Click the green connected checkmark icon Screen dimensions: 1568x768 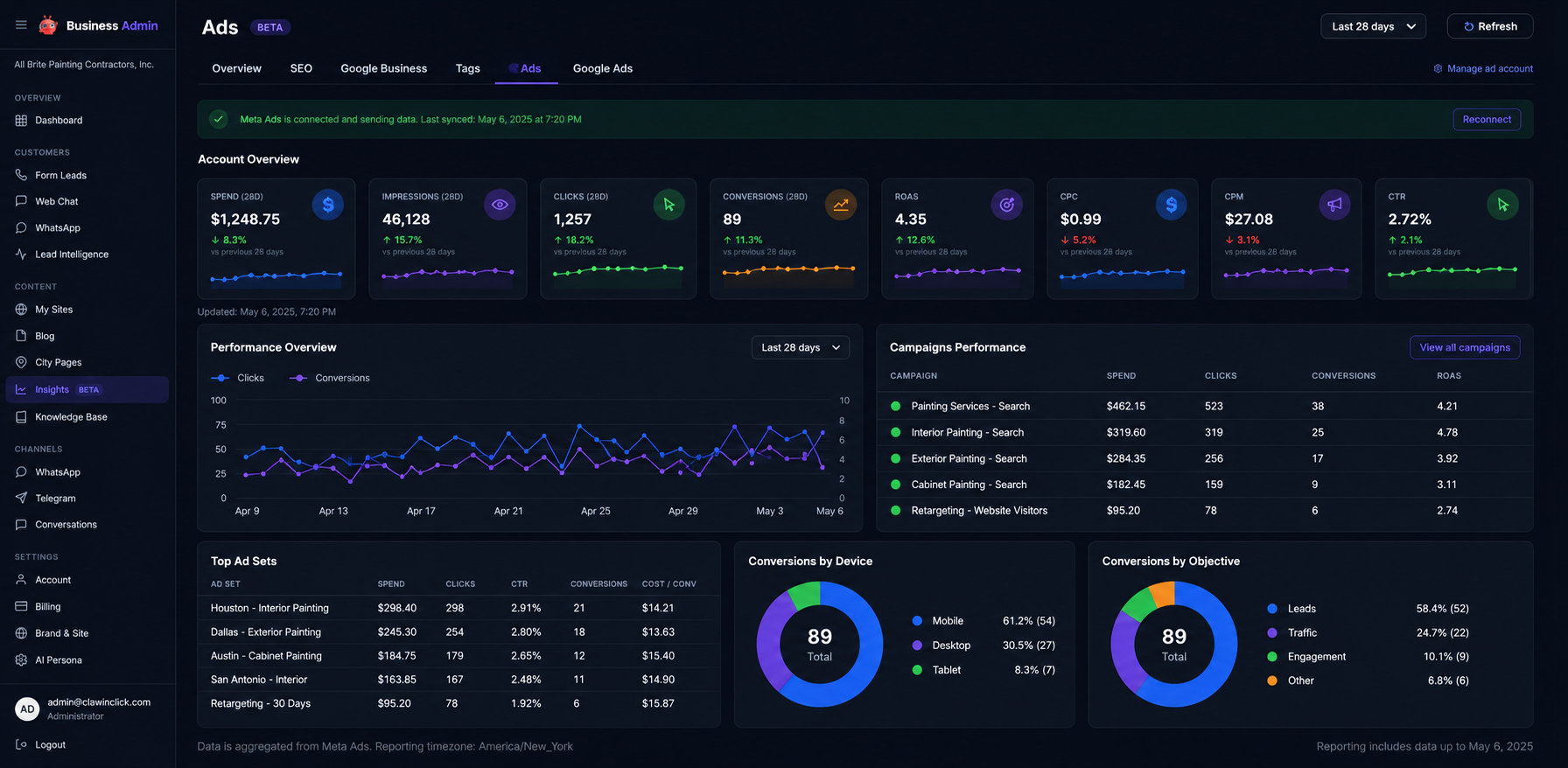coord(219,119)
